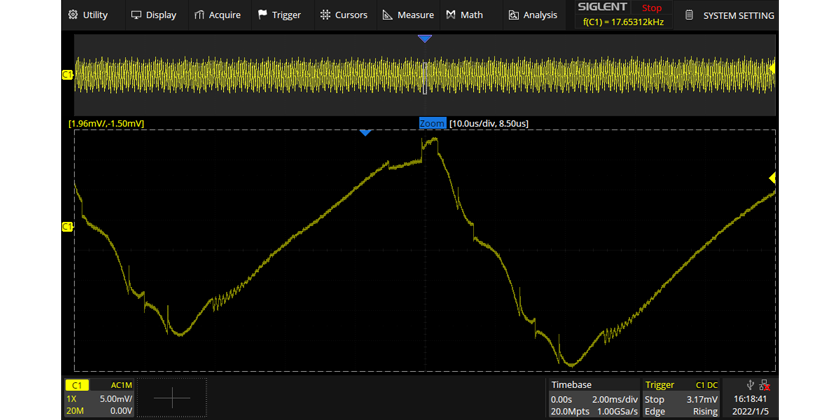Viewport: 840px width, 420px height.
Task: Click the plus add-channel box
Action: click(171, 397)
